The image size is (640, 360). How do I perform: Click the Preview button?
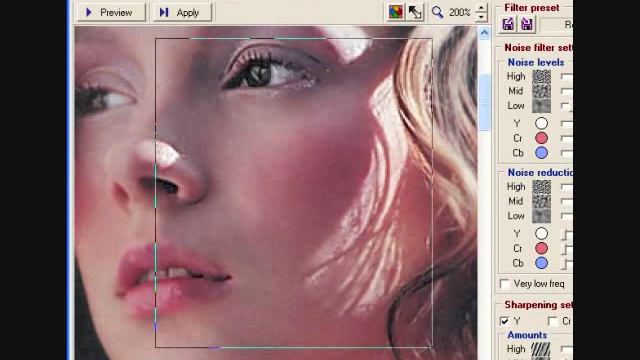point(110,13)
